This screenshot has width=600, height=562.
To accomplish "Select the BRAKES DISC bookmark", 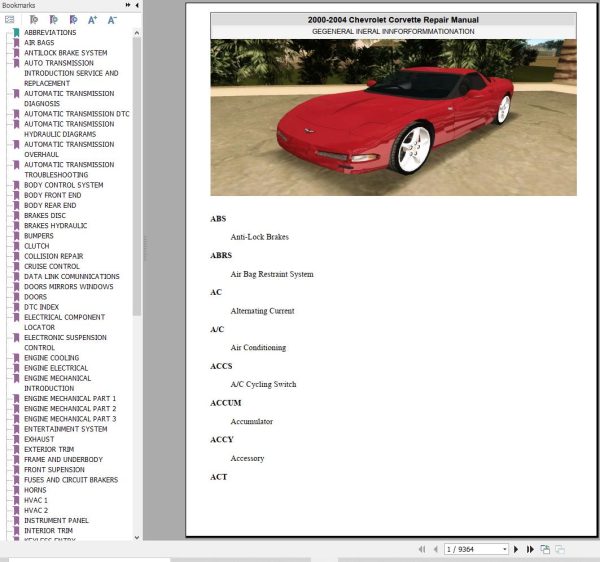I will pyautogui.click(x=45, y=215).
